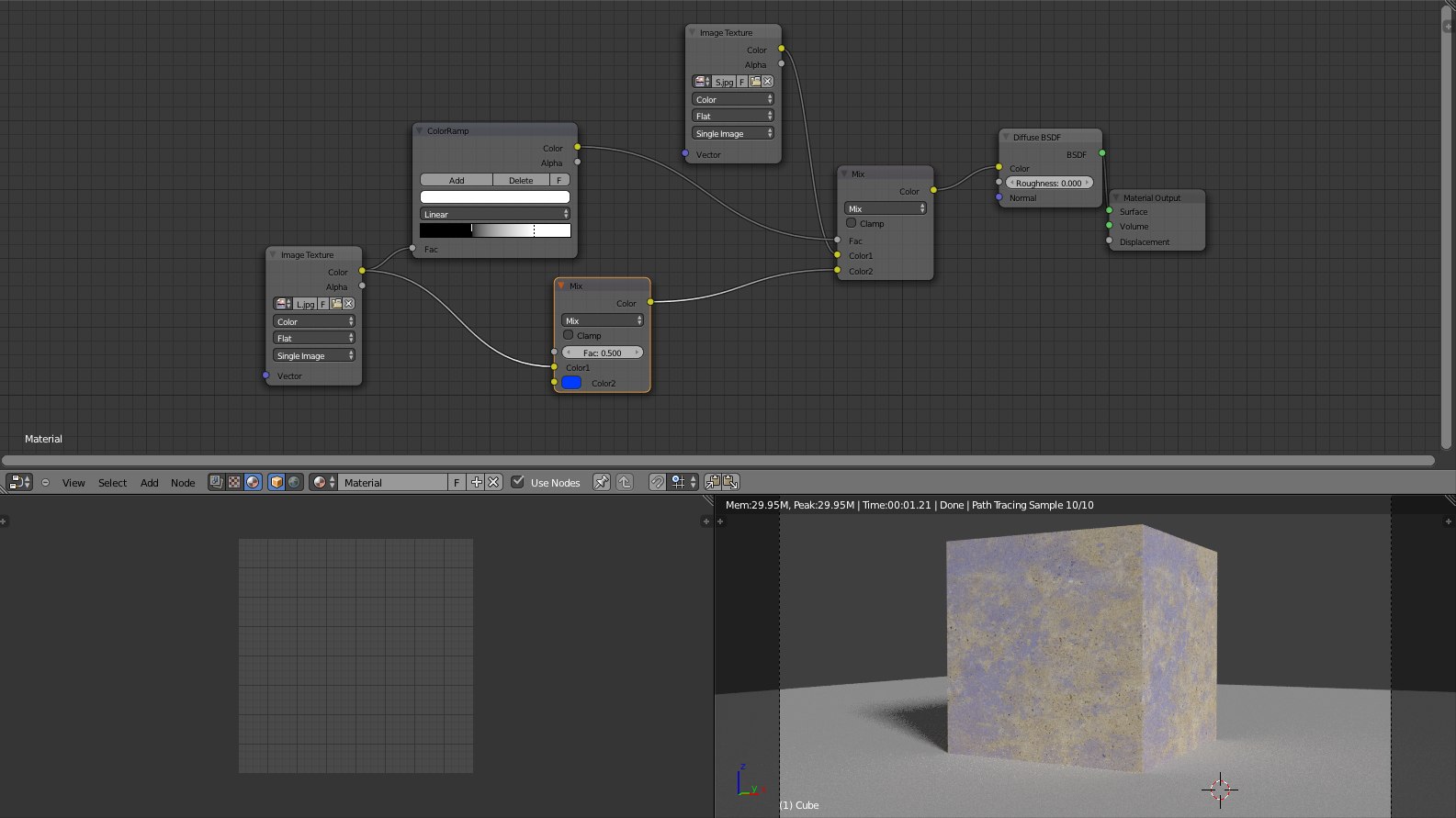Image resolution: width=1456 pixels, height=818 pixels.
Task: Go to parent node tree
Action: pyautogui.click(x=625, y=482)
